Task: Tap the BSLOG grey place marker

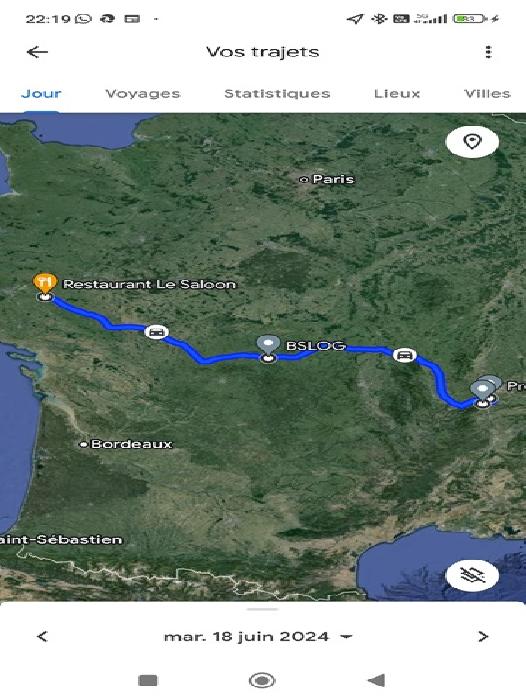Action: (268, 346)
